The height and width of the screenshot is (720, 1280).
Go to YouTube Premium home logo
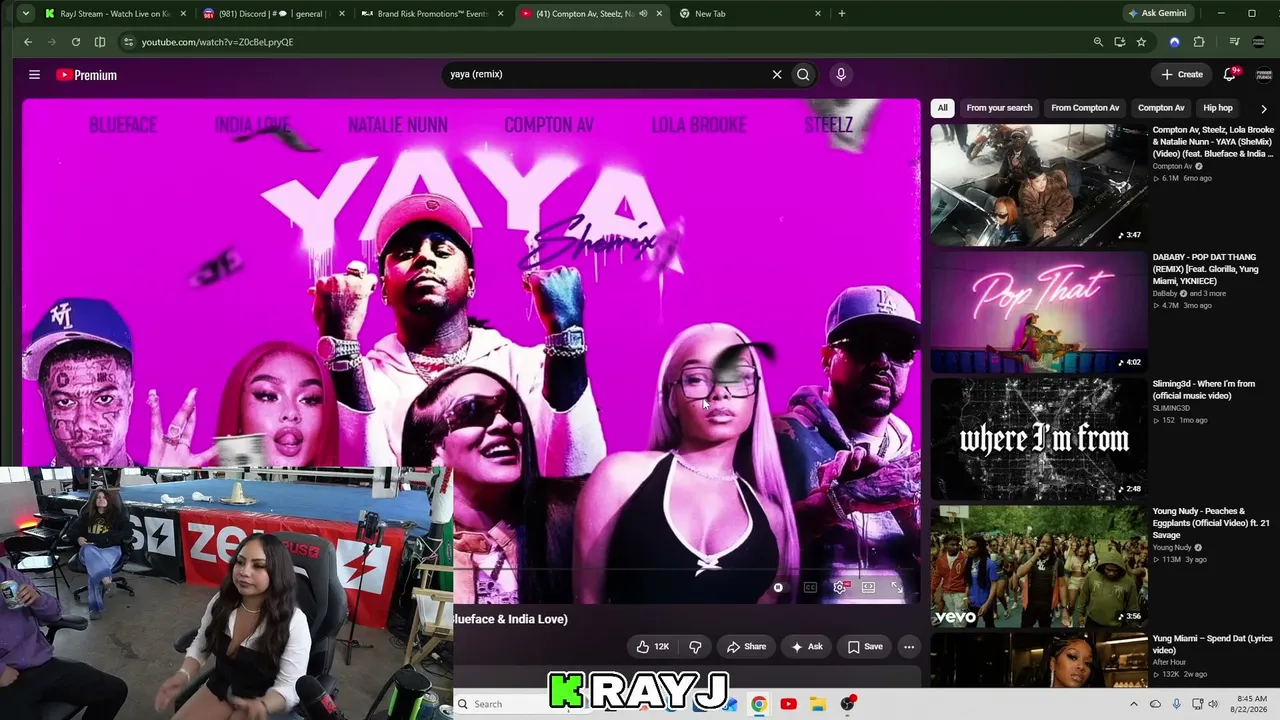tap(87, 75)
